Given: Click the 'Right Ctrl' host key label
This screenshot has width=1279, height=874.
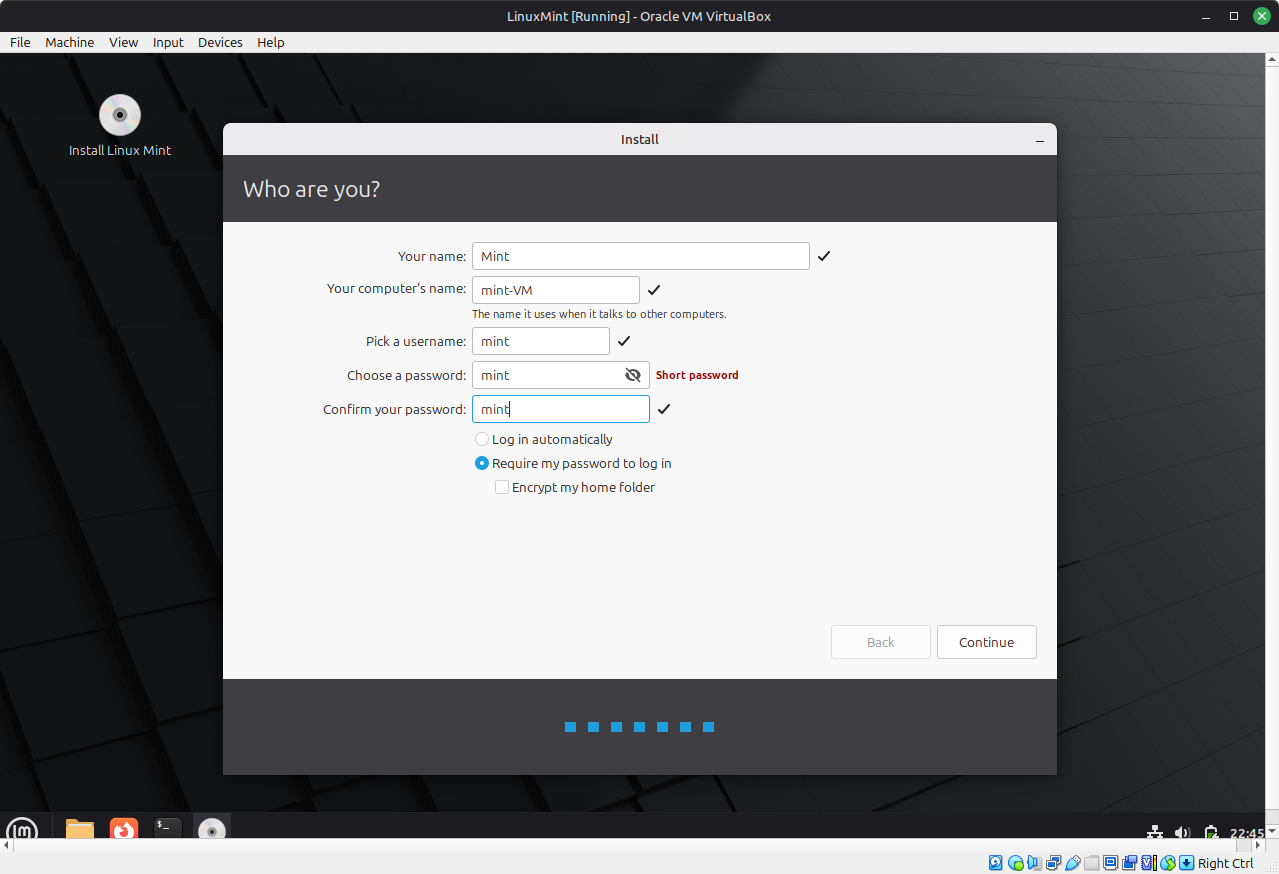Looking at the screenshot, I should click(1225, 863).
